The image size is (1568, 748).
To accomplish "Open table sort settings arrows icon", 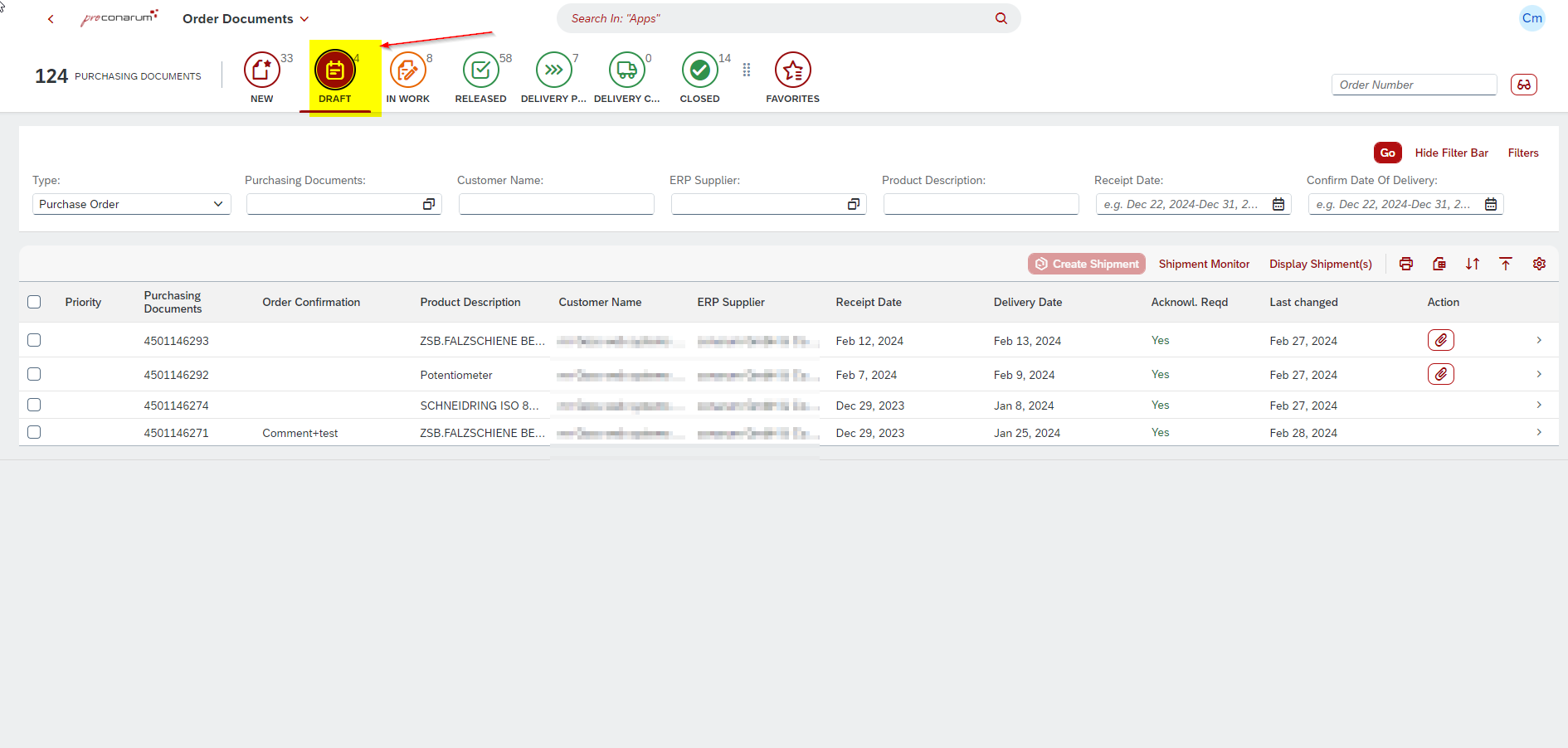I will pyautogui.click(x=1472, y=264).
